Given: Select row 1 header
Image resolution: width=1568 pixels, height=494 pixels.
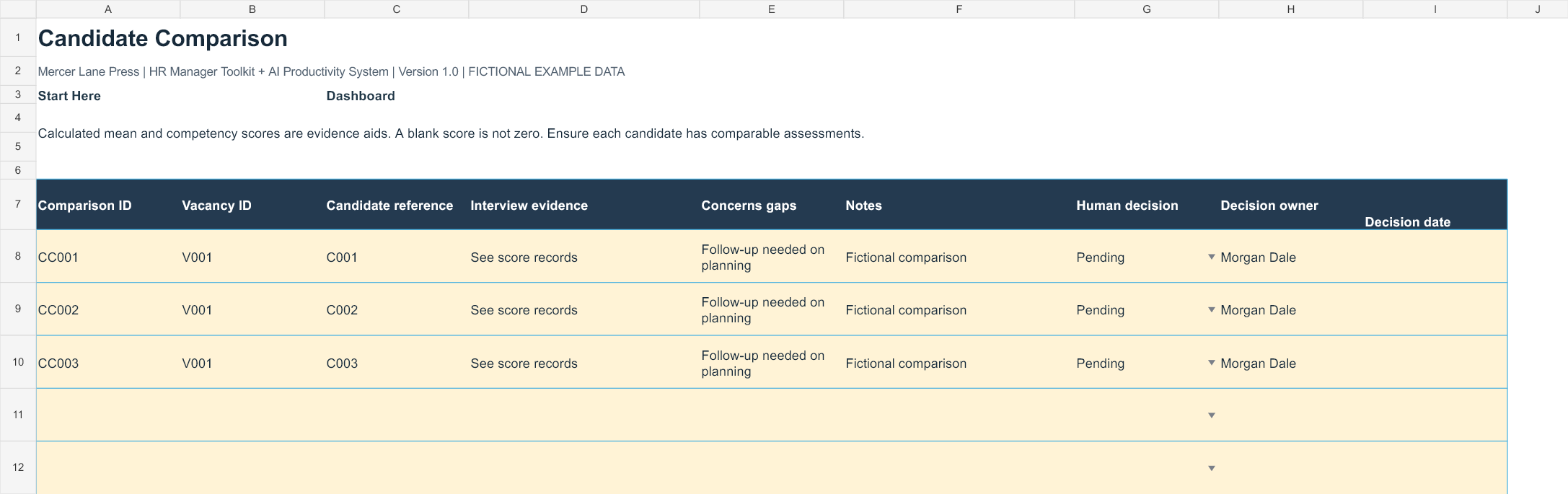Looking at the screenshot, I should coord(18,38).
